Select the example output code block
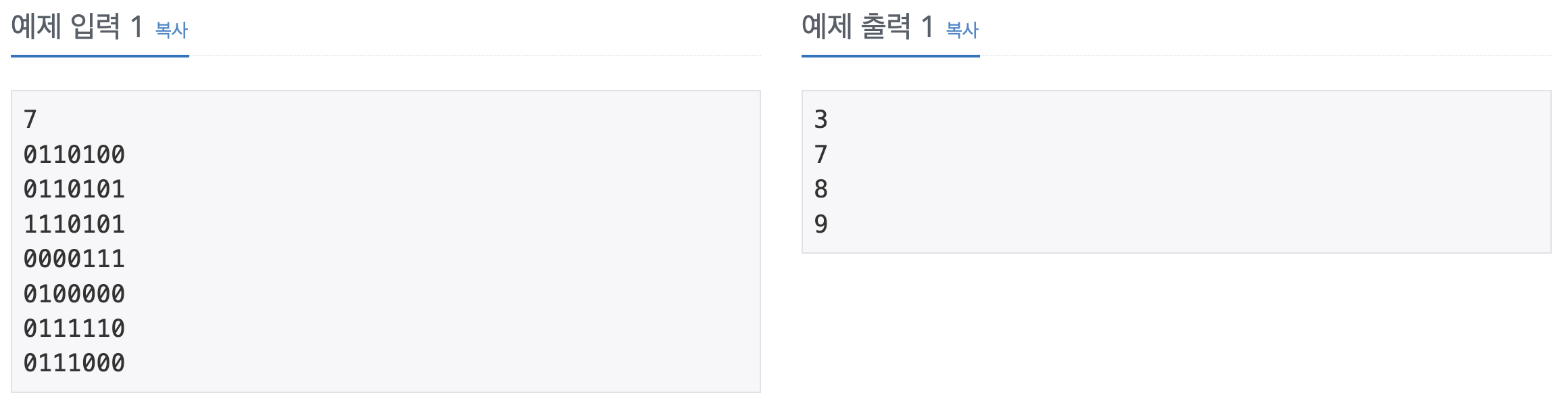1568x418 pixels. click(1176, 172)
